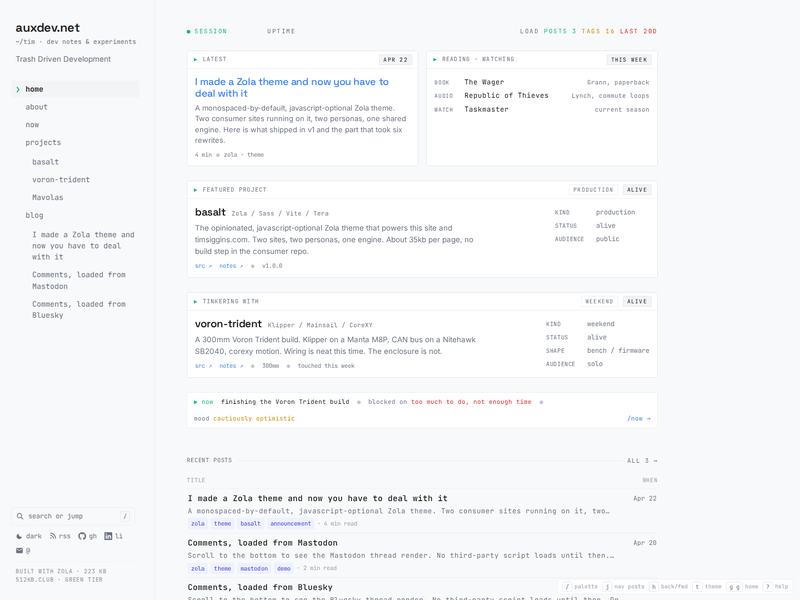This screenshot has height=600, width=800.
Task: Open the projects section in sidebar
Action: coord(43,143)
